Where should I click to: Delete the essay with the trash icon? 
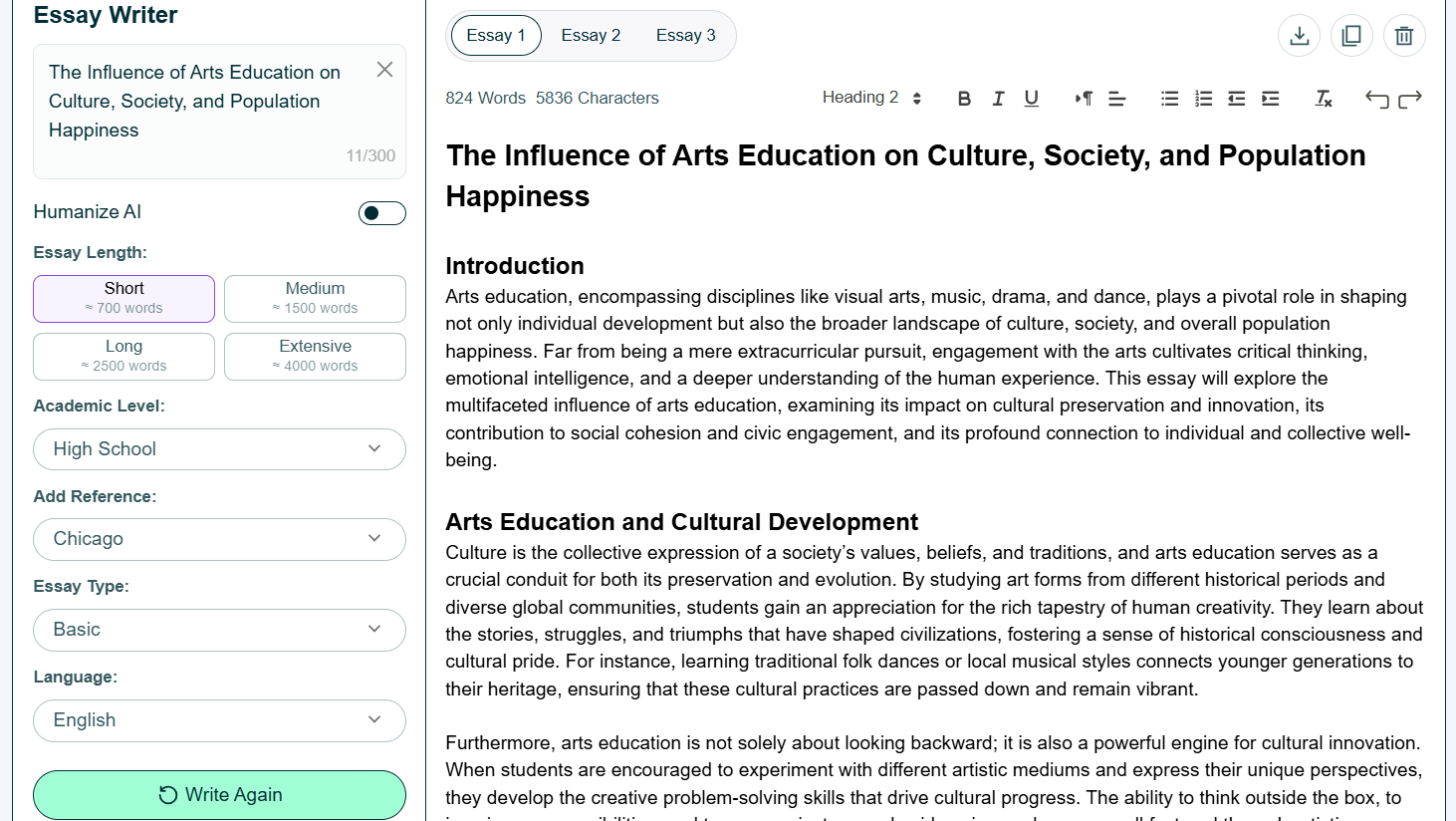(x=1404, y=36)
